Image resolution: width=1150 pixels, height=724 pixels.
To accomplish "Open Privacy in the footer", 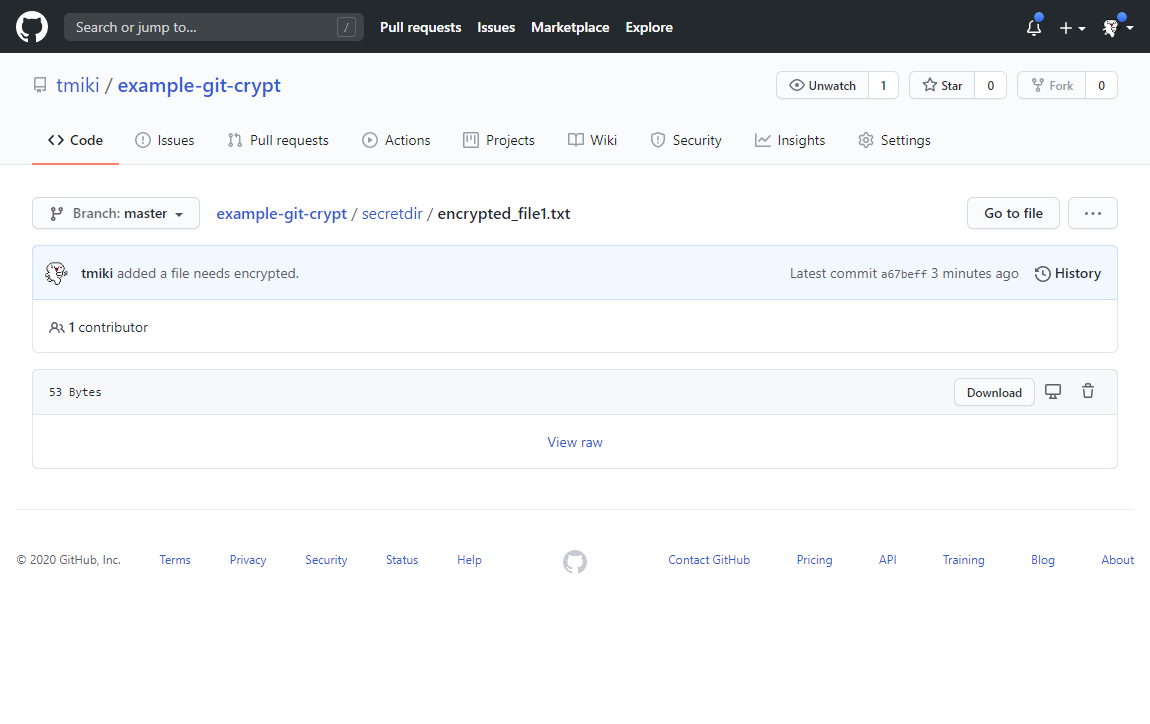I will (x=248, y=560).
